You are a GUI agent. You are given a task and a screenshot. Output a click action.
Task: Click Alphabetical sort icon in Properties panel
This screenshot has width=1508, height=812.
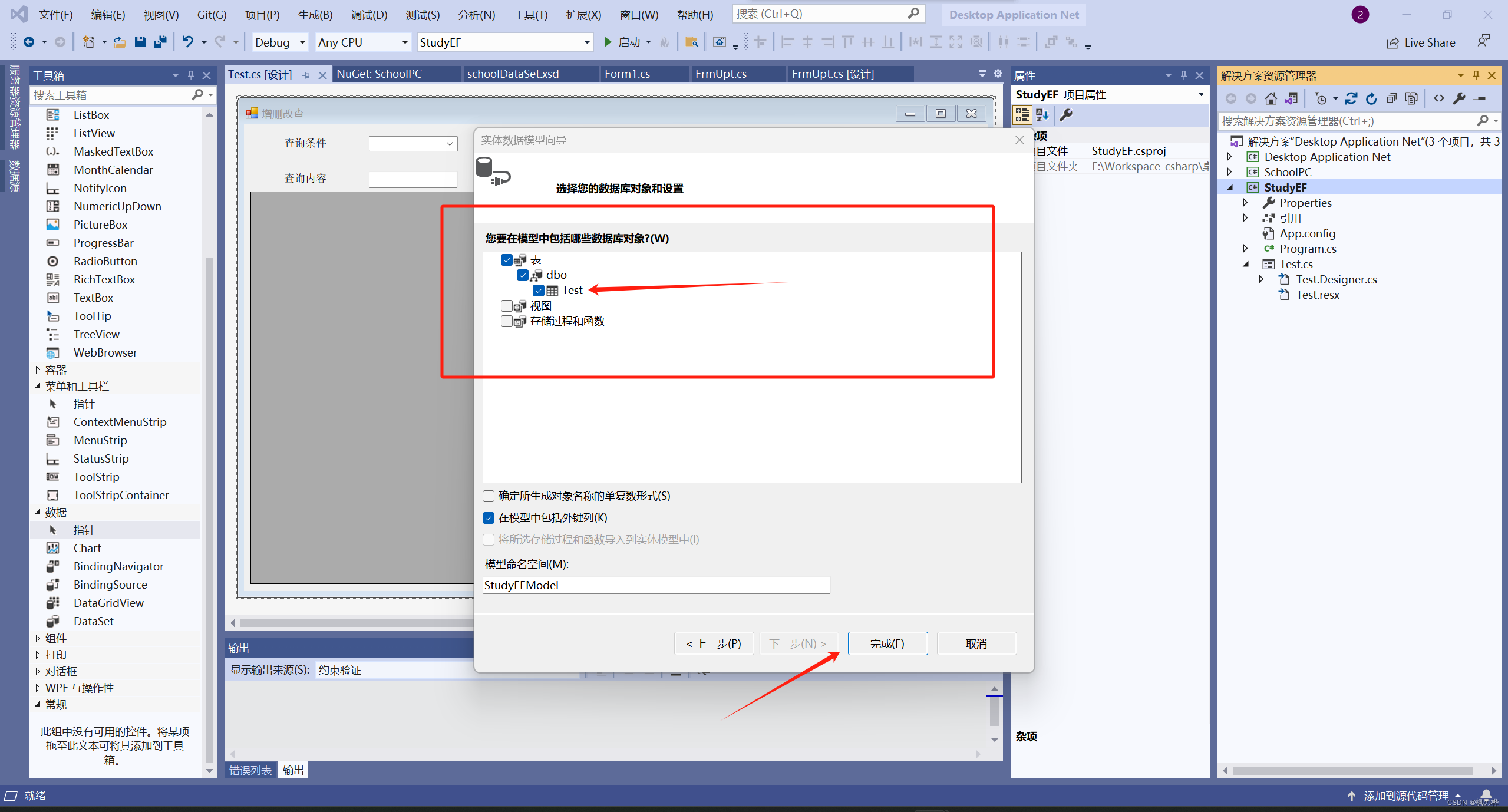(1042, 115)
